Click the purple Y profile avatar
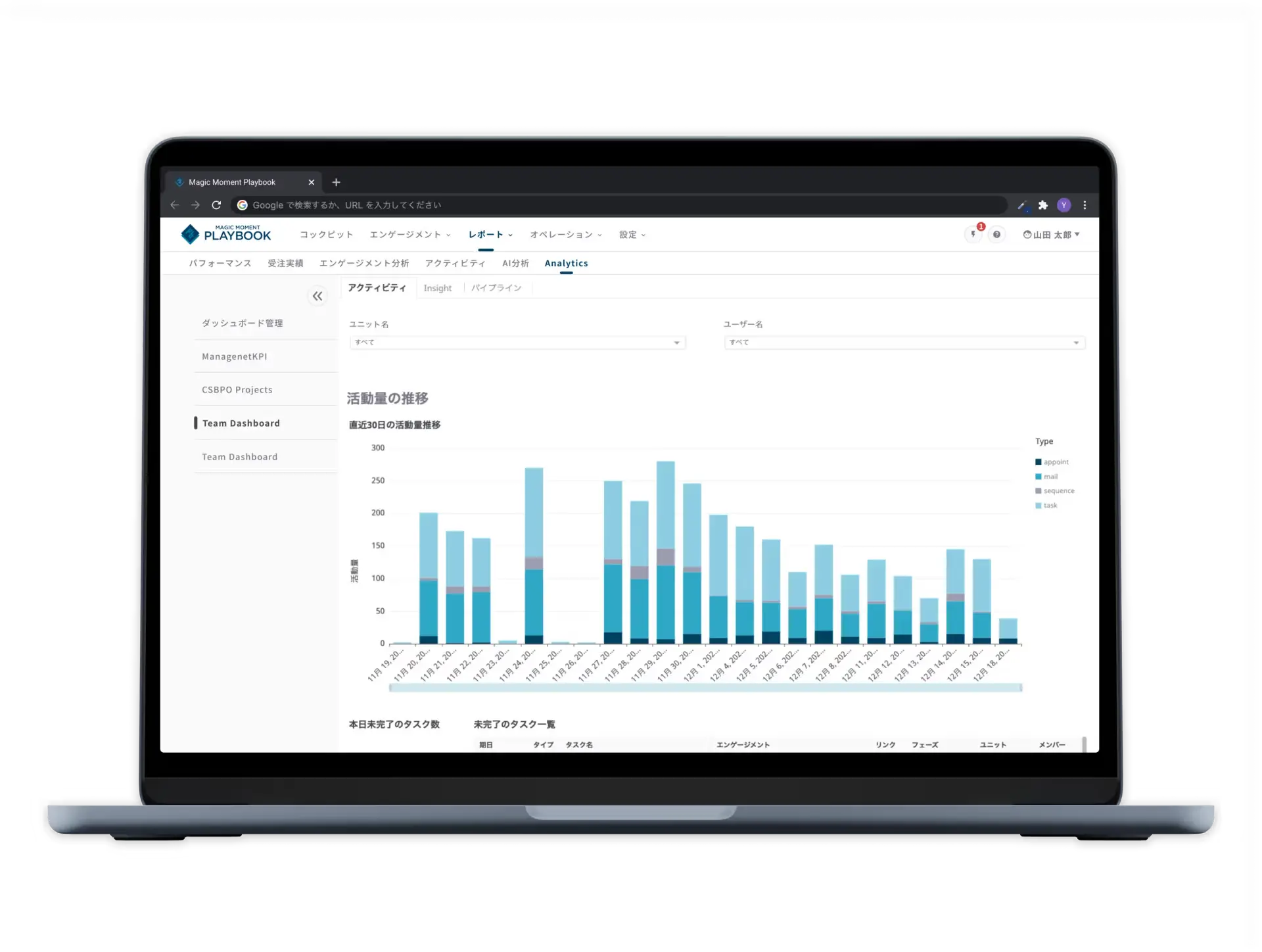This screenshot has height=952, width=1262. pyautogui.click(x=1063, y=205)
